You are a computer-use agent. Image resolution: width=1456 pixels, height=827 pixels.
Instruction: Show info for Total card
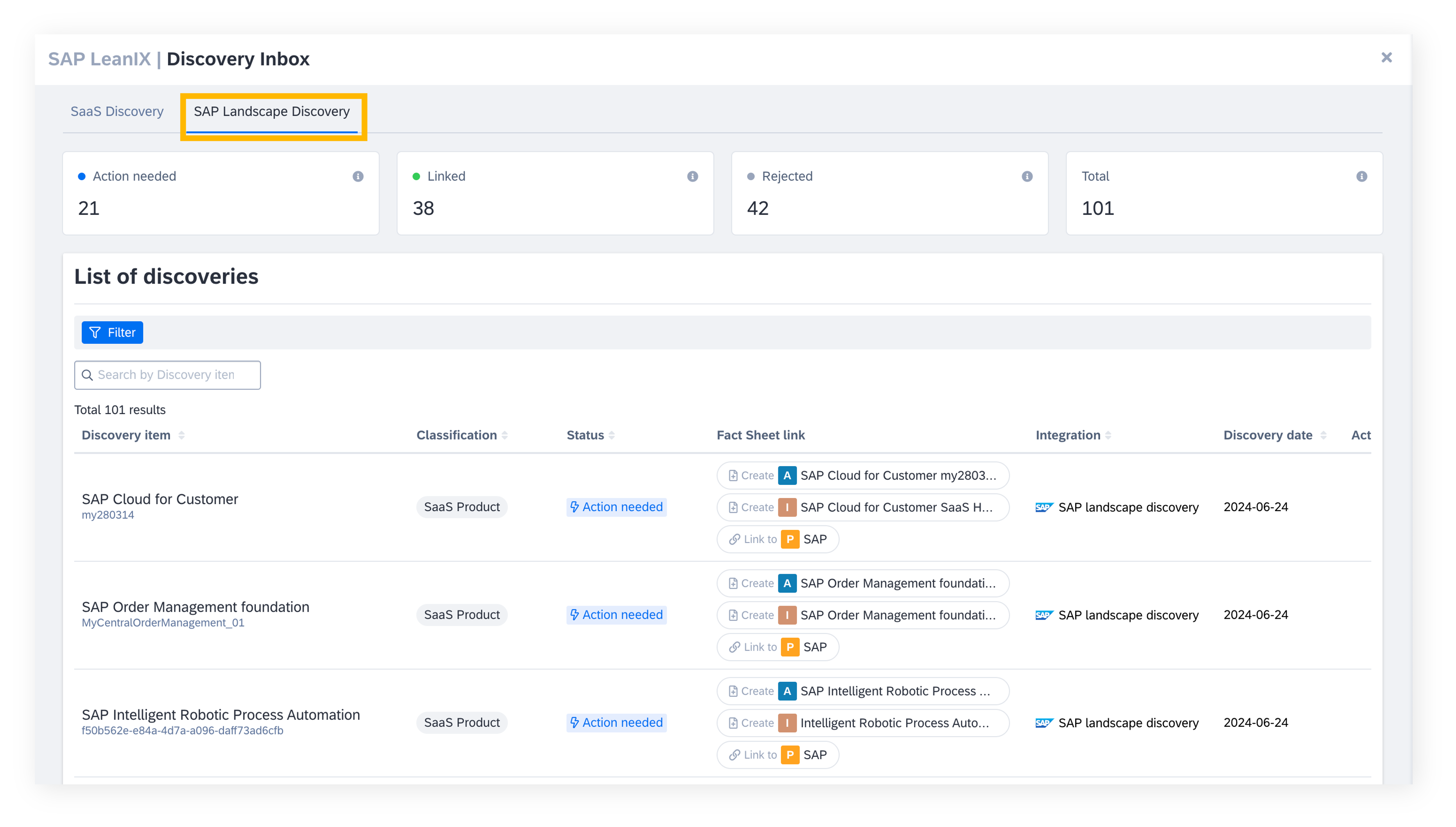coord(1362,176)
